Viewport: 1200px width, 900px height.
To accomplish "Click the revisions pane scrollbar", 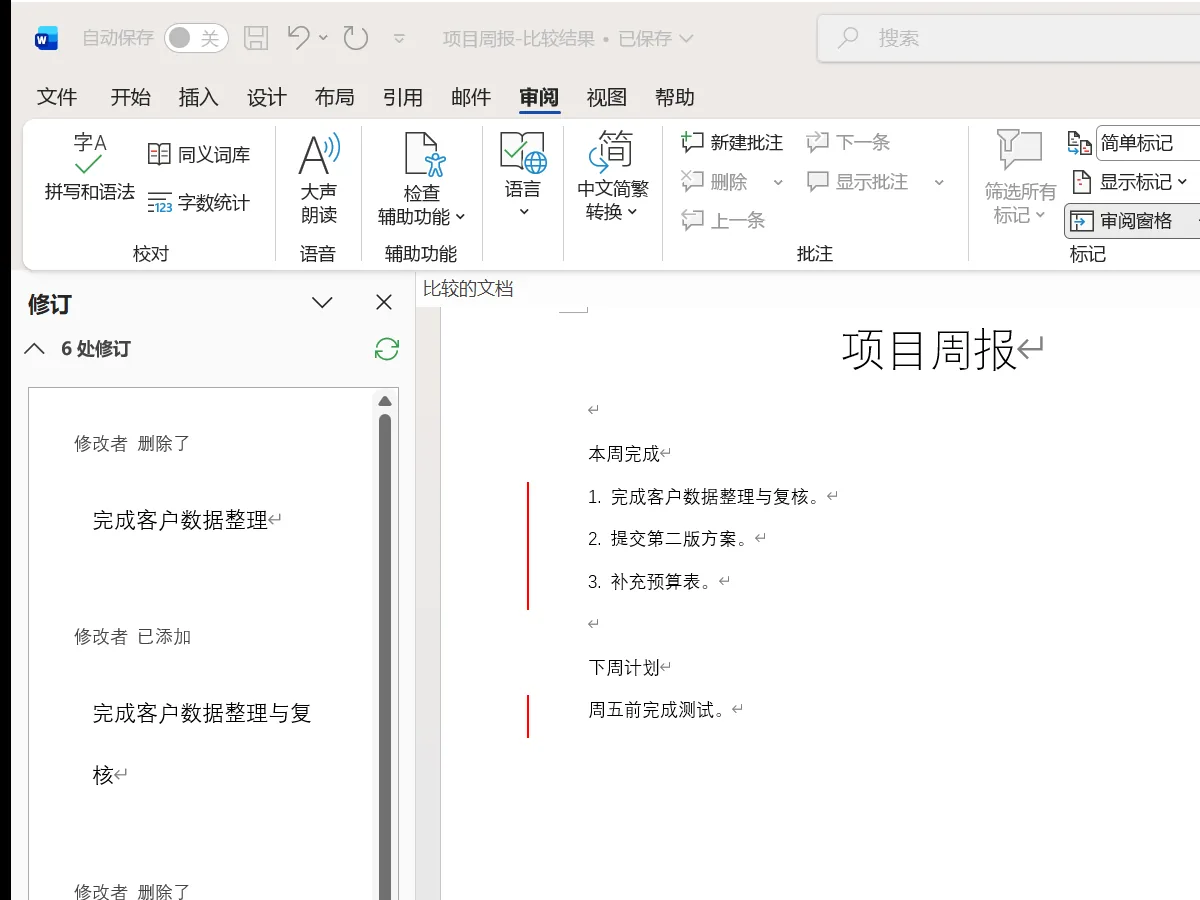I will pos(385,656).
